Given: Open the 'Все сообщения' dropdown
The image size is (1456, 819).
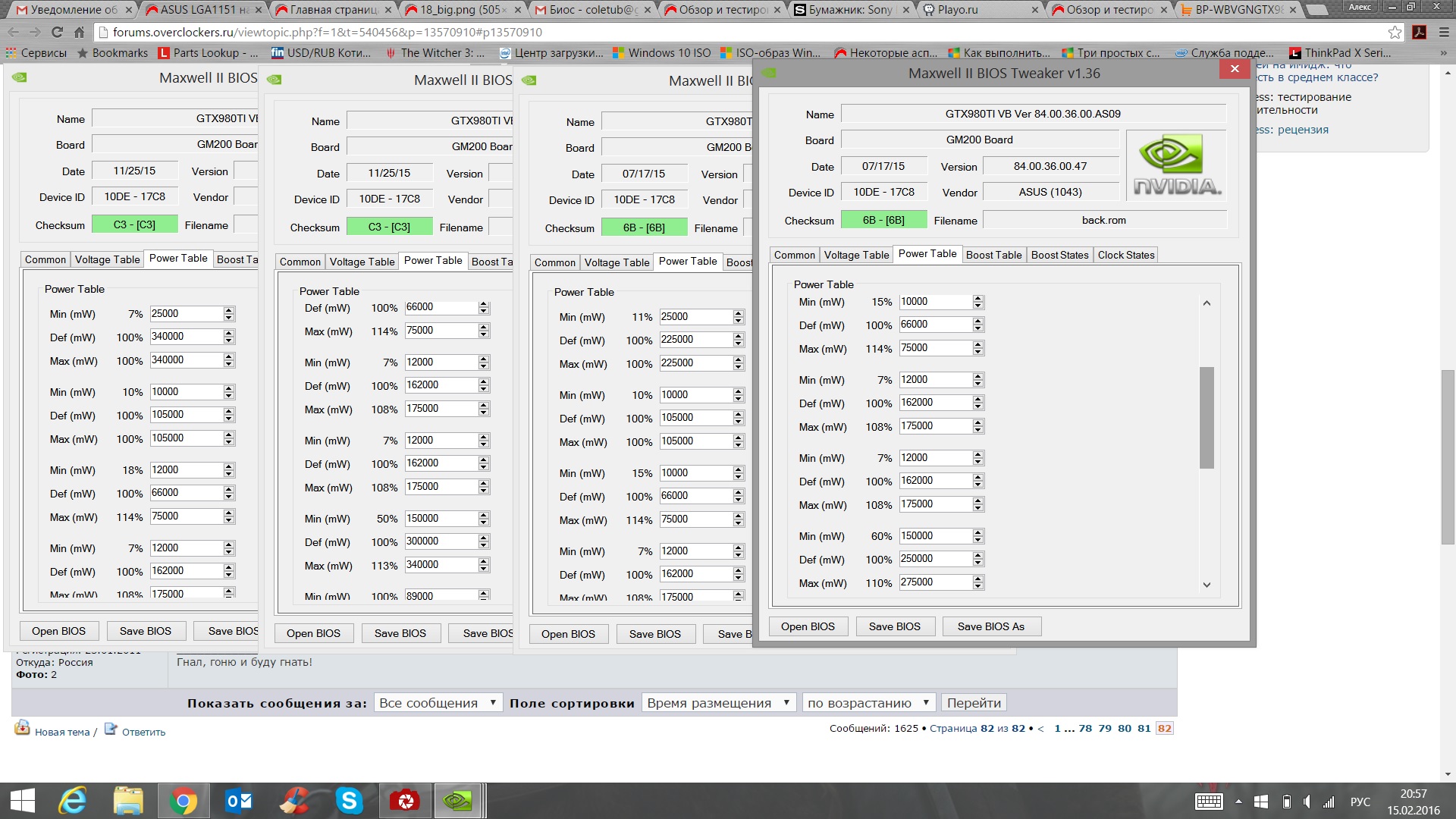Looking at the screenshot, I should pos(438,703).
